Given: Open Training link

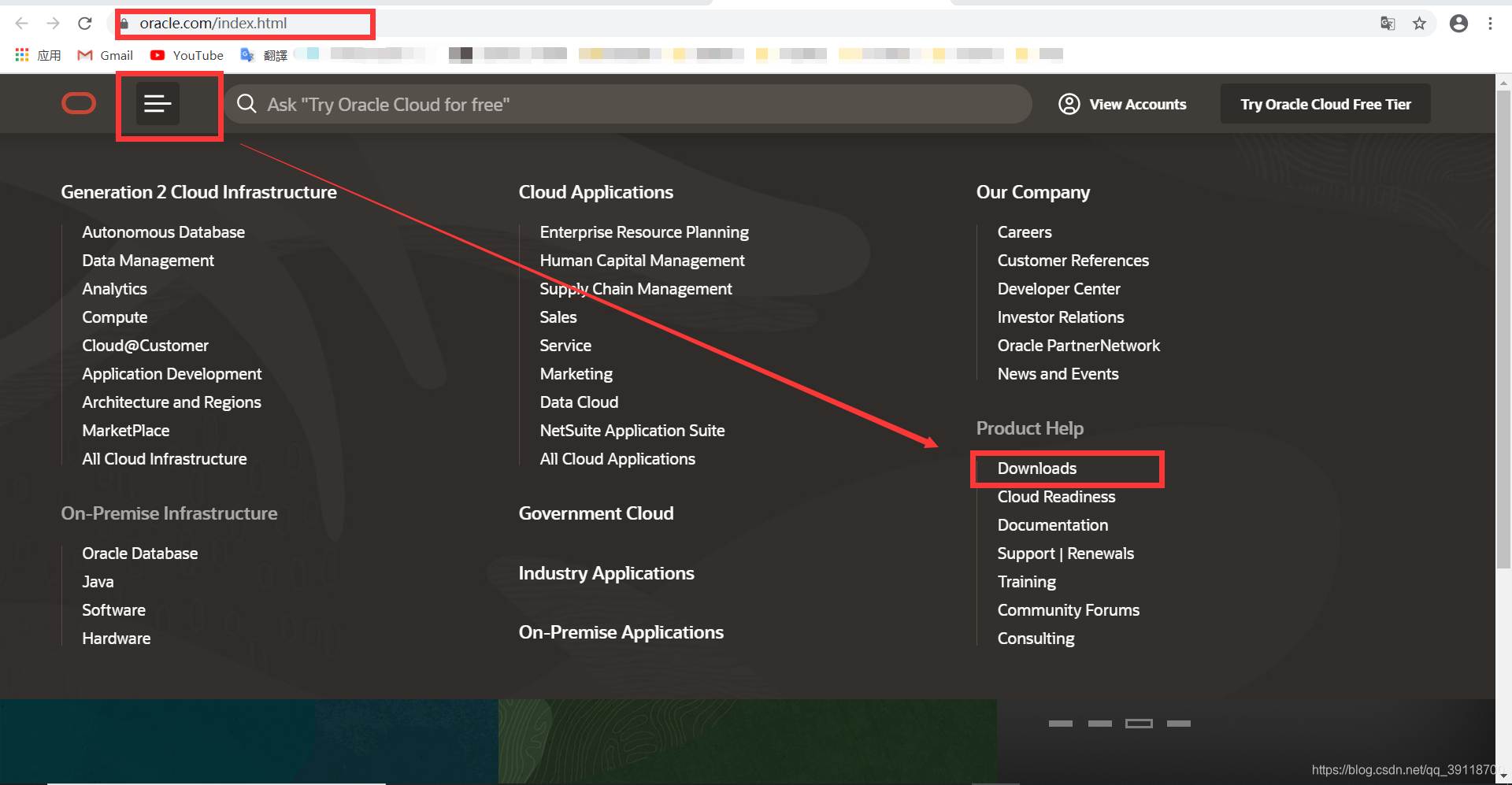Looking at the screenshot, I should 1026,582.
